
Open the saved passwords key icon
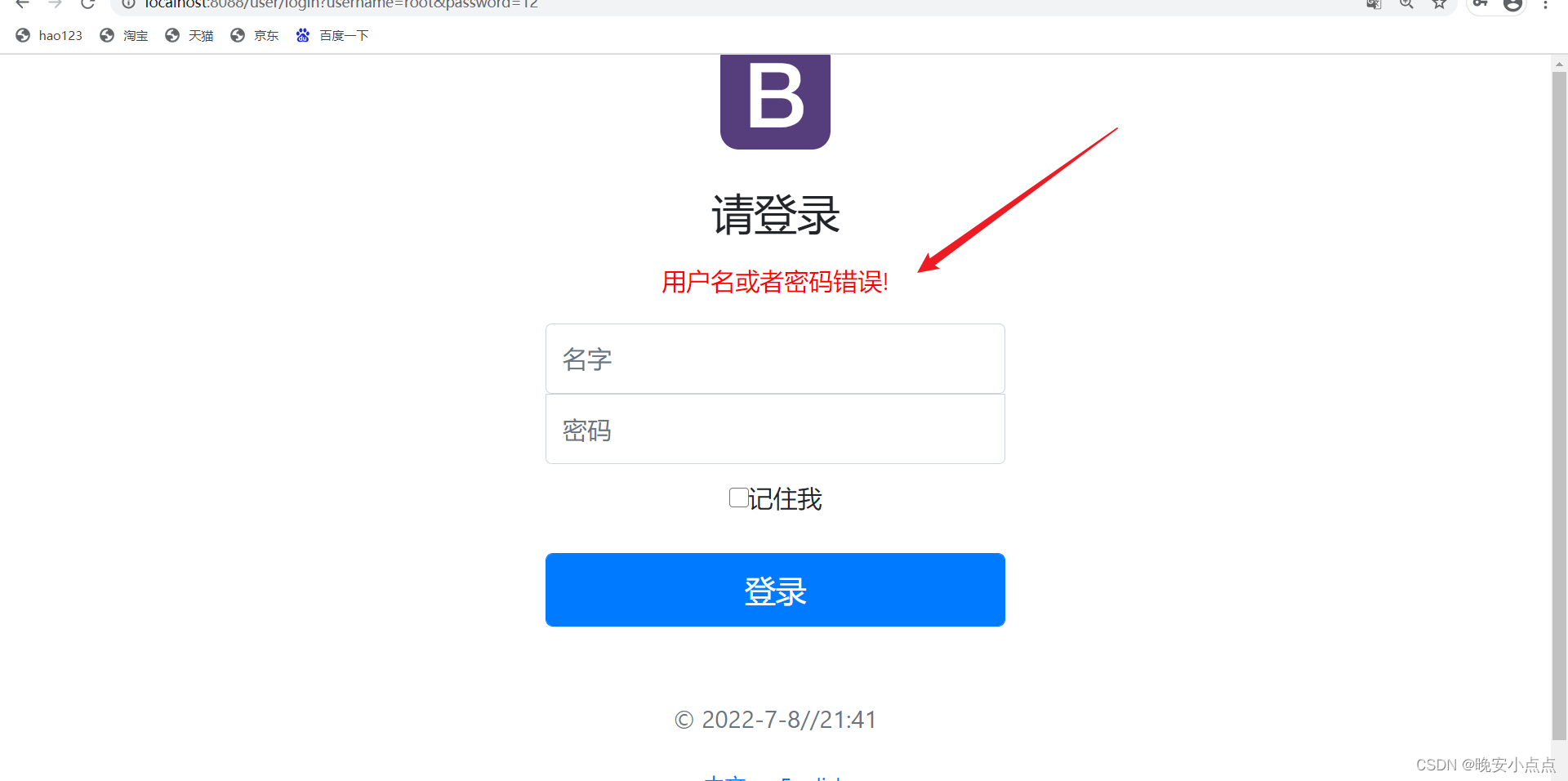pos(1480,3)
